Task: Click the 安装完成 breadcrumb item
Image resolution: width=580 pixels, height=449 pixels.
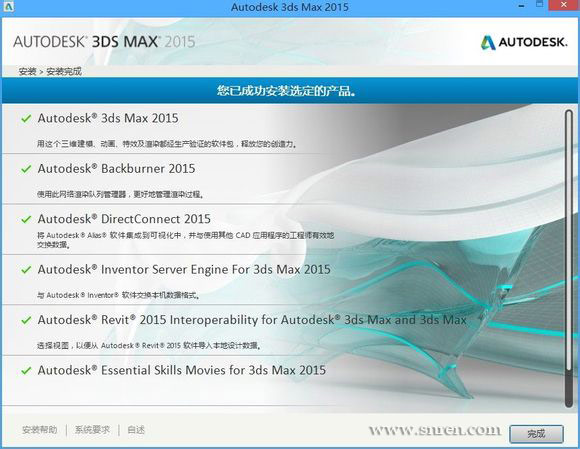Action: tap(64, 71)
